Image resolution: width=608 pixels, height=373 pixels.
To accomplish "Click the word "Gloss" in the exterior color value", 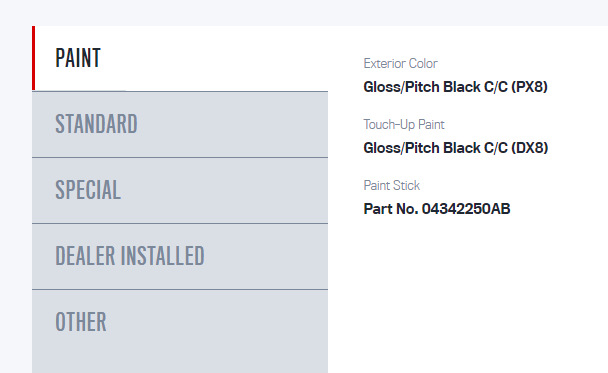I will tap(382, 87).
